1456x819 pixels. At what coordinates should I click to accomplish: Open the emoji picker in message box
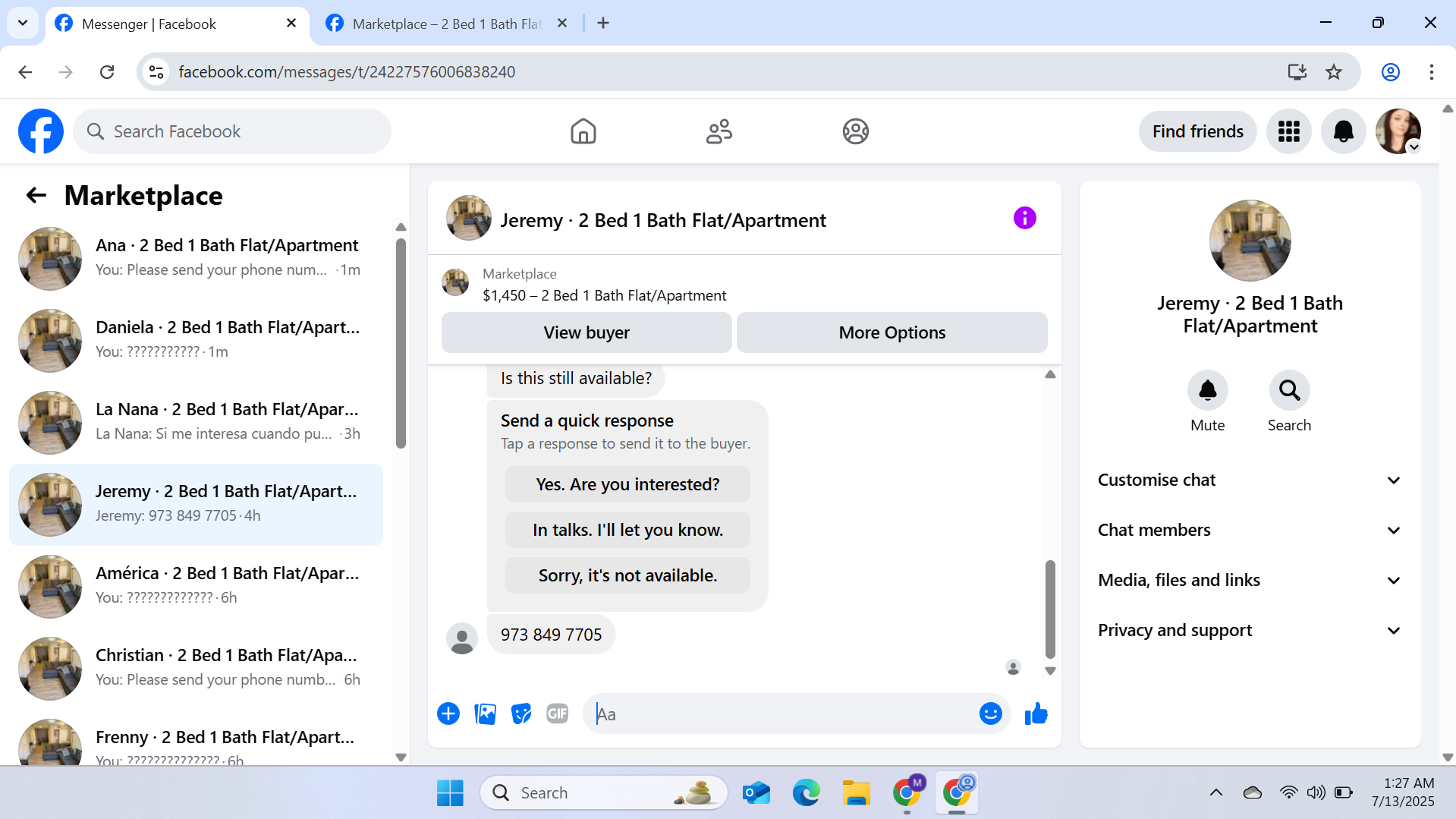tap(990, 713)
